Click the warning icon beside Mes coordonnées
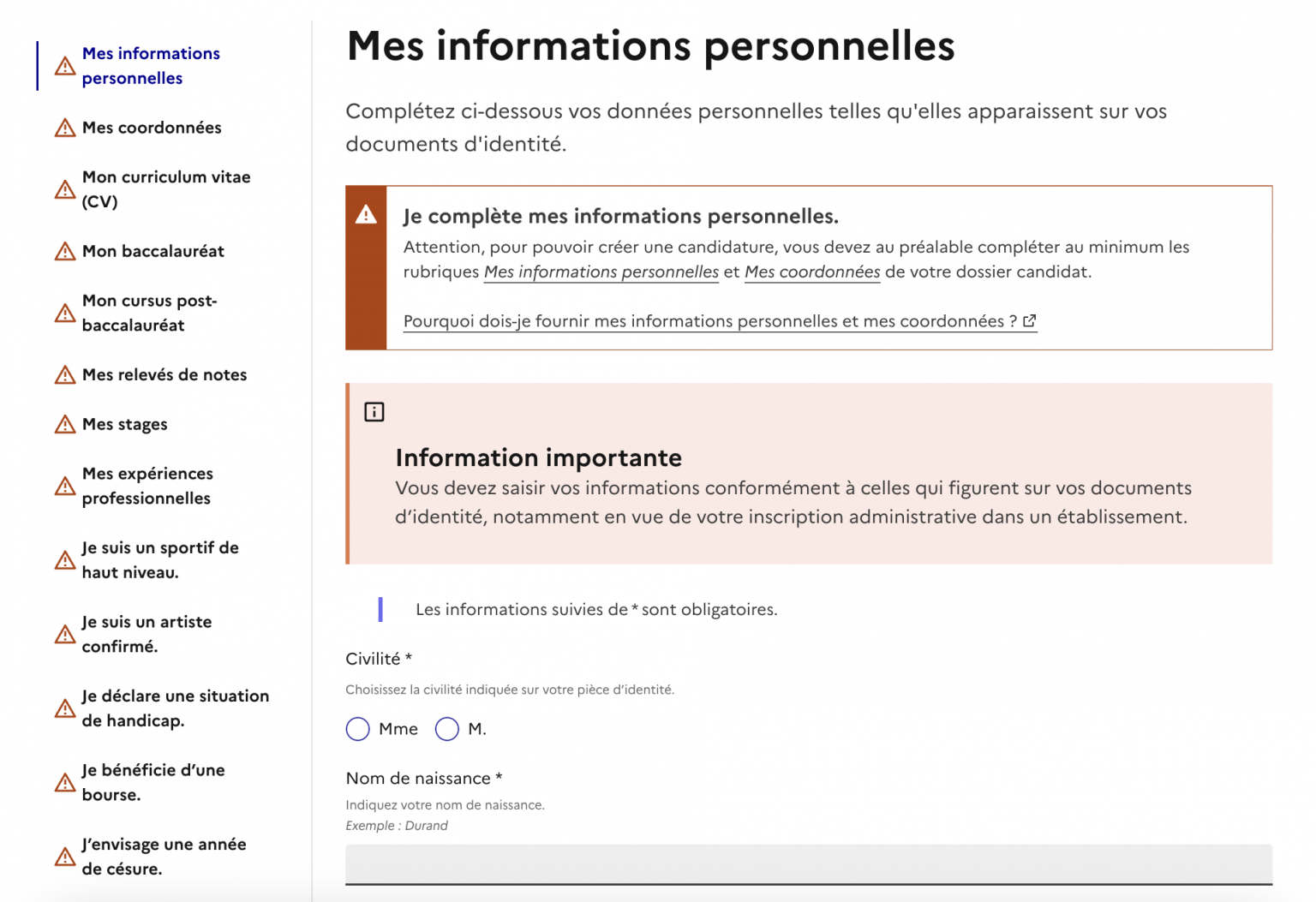The image size is (1316, 902). [64, 127]
